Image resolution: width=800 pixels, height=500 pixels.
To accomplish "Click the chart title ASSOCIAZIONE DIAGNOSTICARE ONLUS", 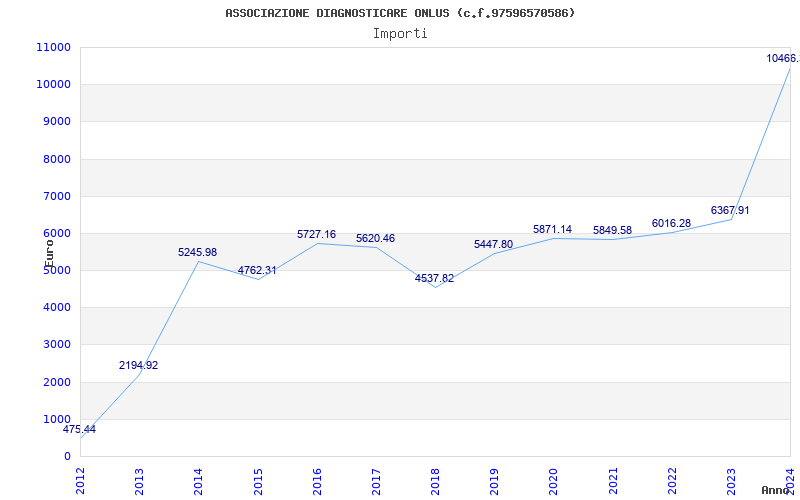I will [x=400, y=13].
